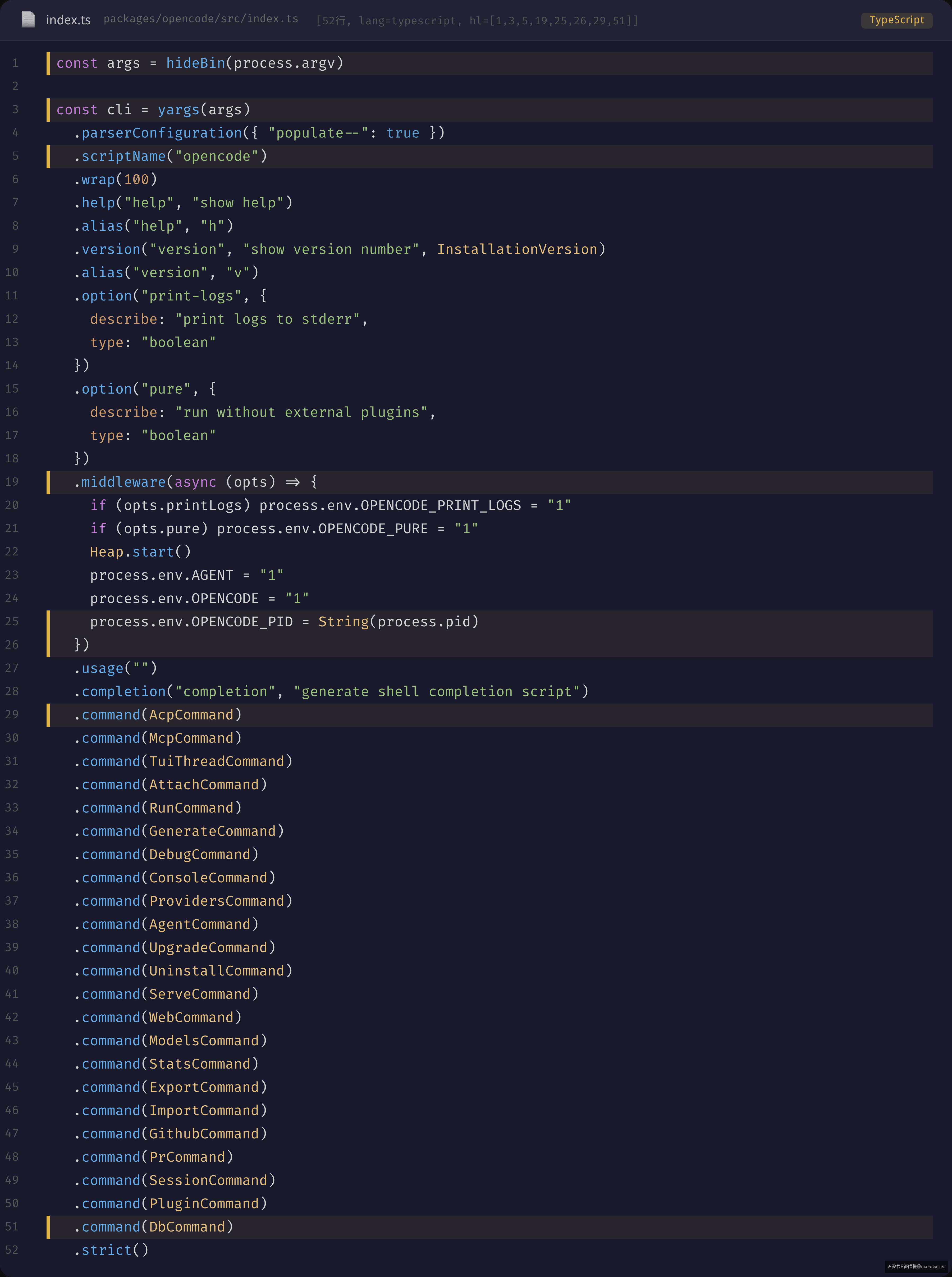Click the "print-logs" option string
Viewport: 952px width, 1277px height.
point(191,296)
